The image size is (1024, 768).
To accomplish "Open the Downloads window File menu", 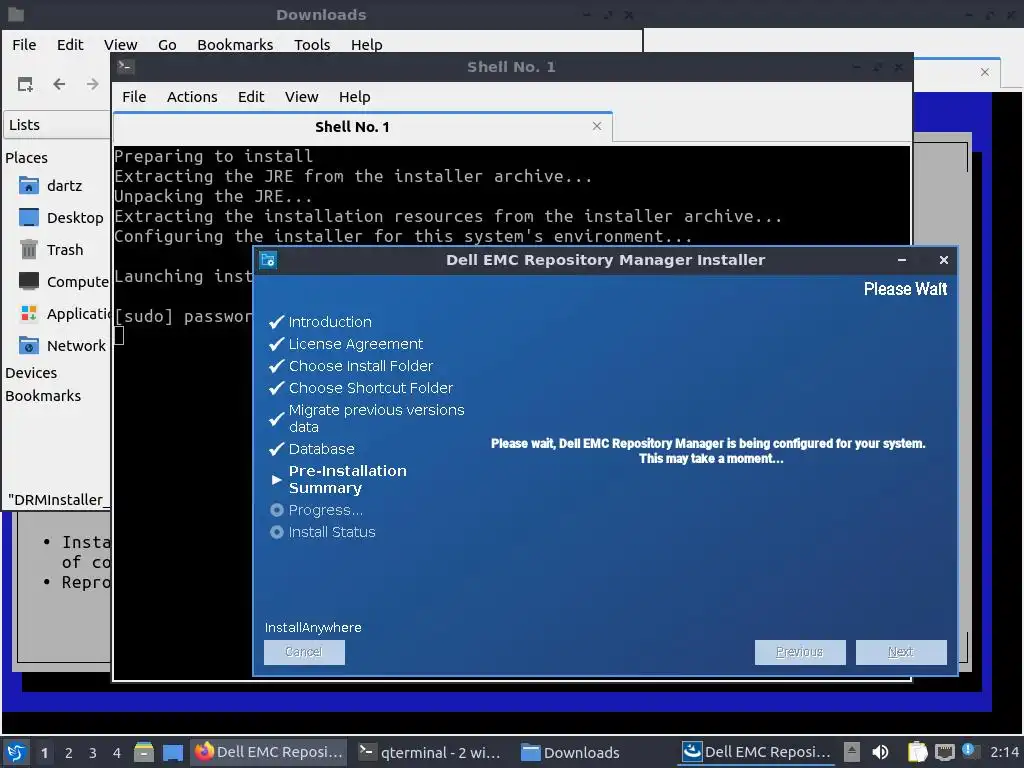I will [24, 45].
